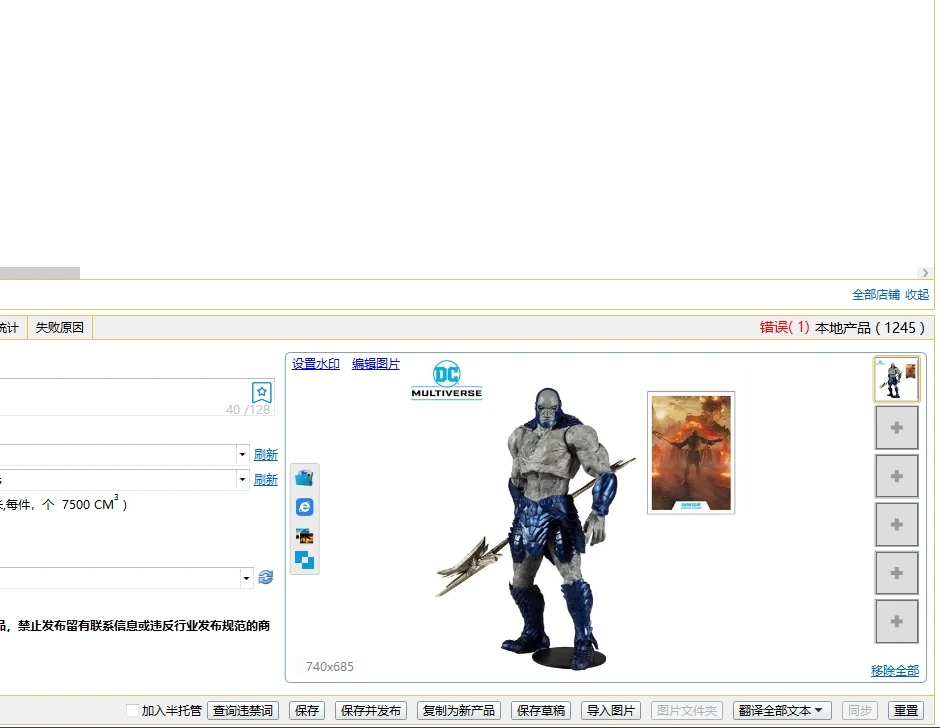The image size is (940, 728).
Task: Open the picture gallery image source icon
Action: pyautogui.click(x=305, y=536)
